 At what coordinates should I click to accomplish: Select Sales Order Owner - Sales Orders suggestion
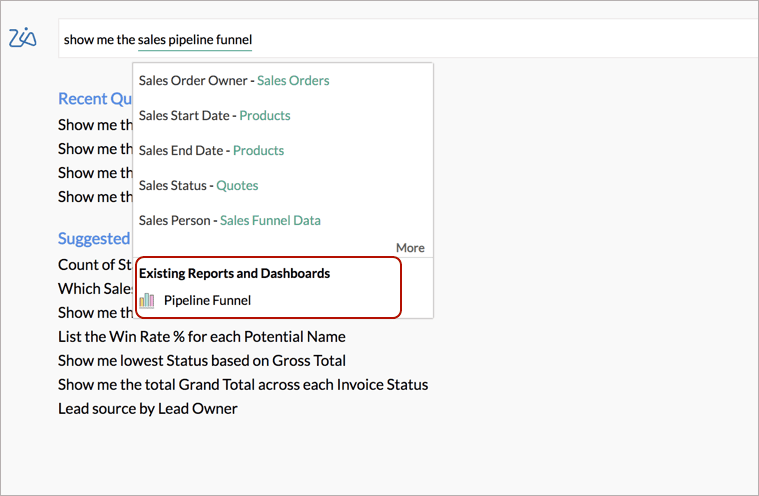pos(234,81)
